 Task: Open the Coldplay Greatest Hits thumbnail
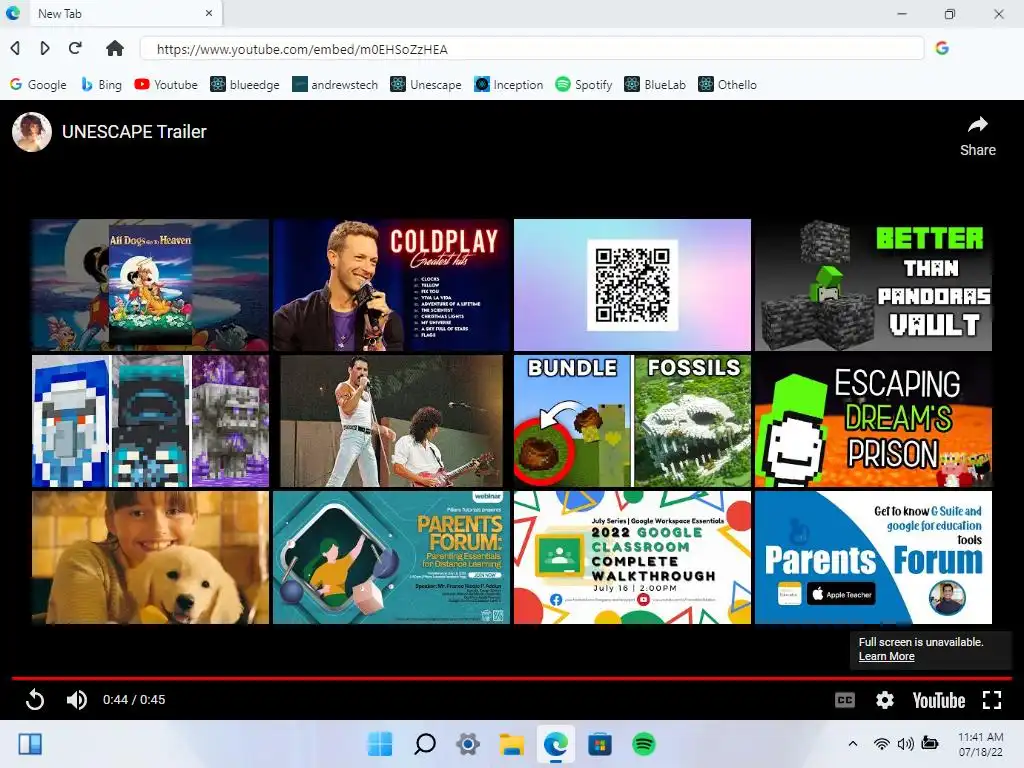391,285
